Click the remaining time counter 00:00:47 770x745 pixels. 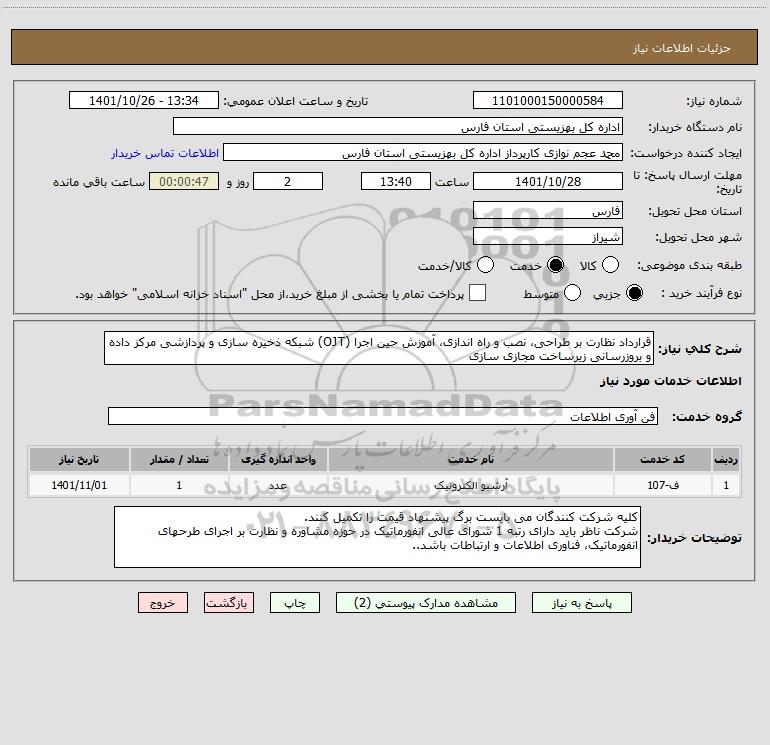click(184, 181)
